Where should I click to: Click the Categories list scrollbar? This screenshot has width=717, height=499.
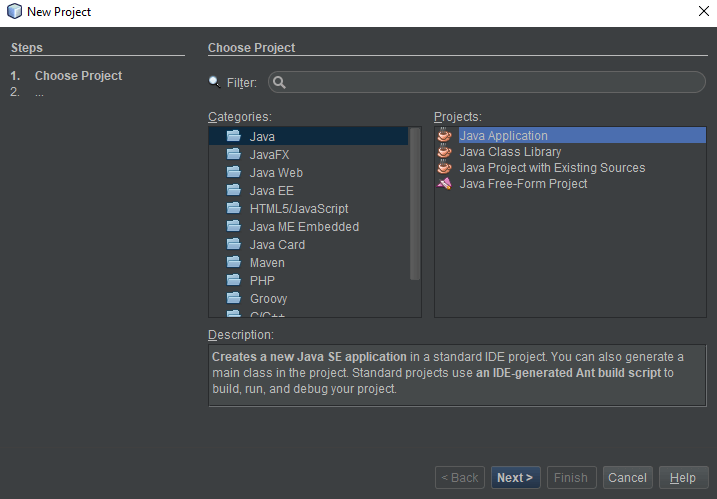[415, 204]
